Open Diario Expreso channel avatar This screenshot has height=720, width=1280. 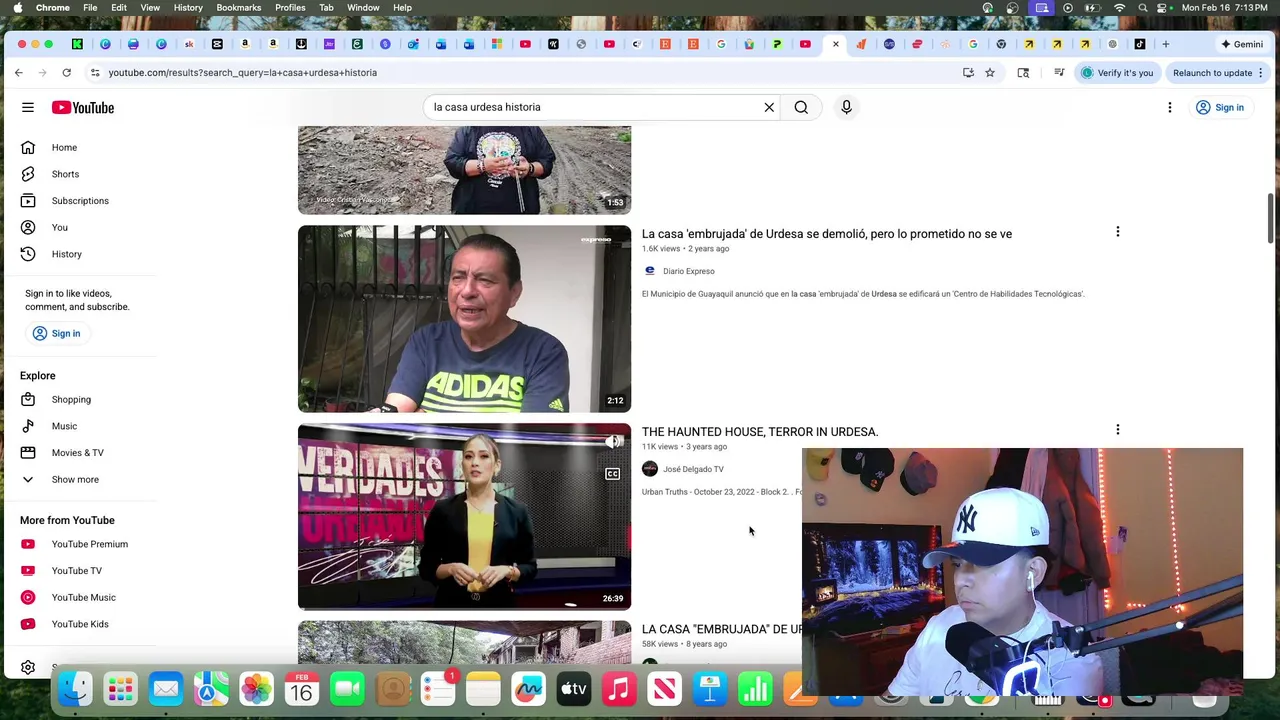click(x=650, y=271)
